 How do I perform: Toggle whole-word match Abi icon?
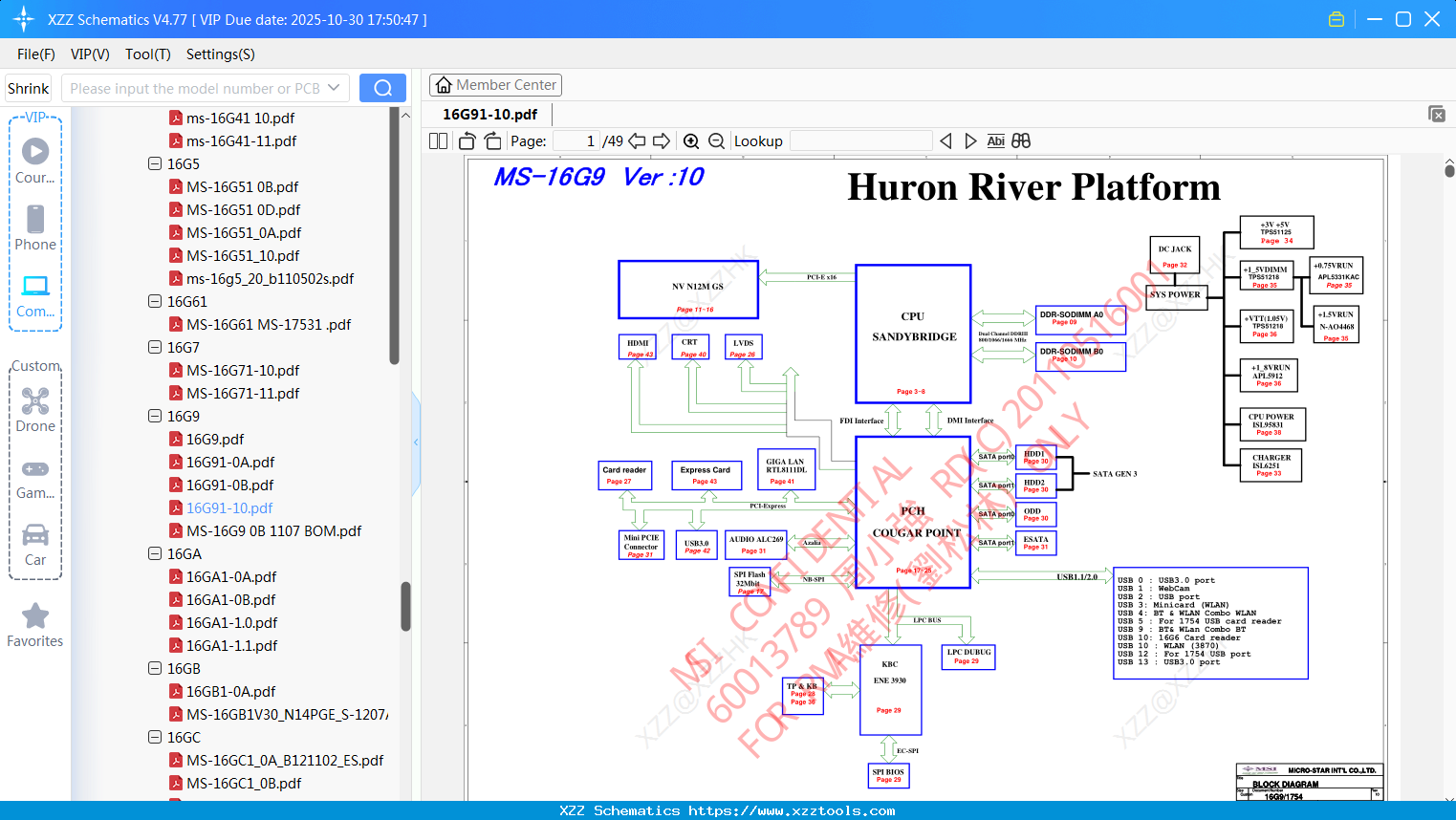[x=995, y=140]
